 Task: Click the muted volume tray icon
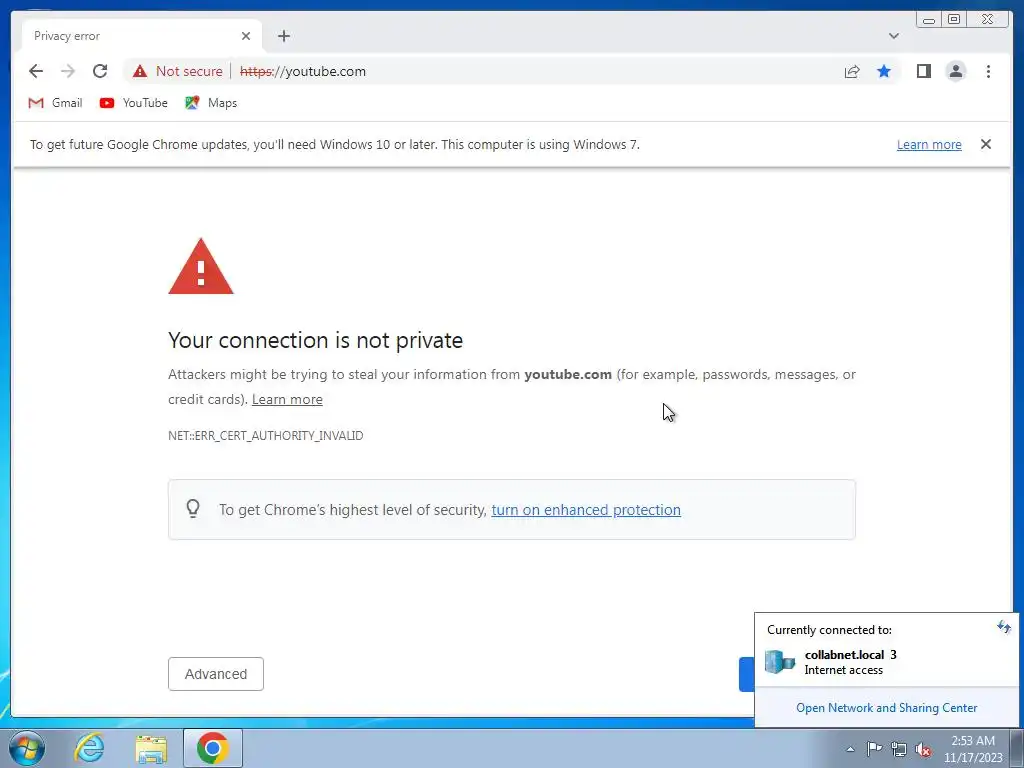click(x=923, y=750)
